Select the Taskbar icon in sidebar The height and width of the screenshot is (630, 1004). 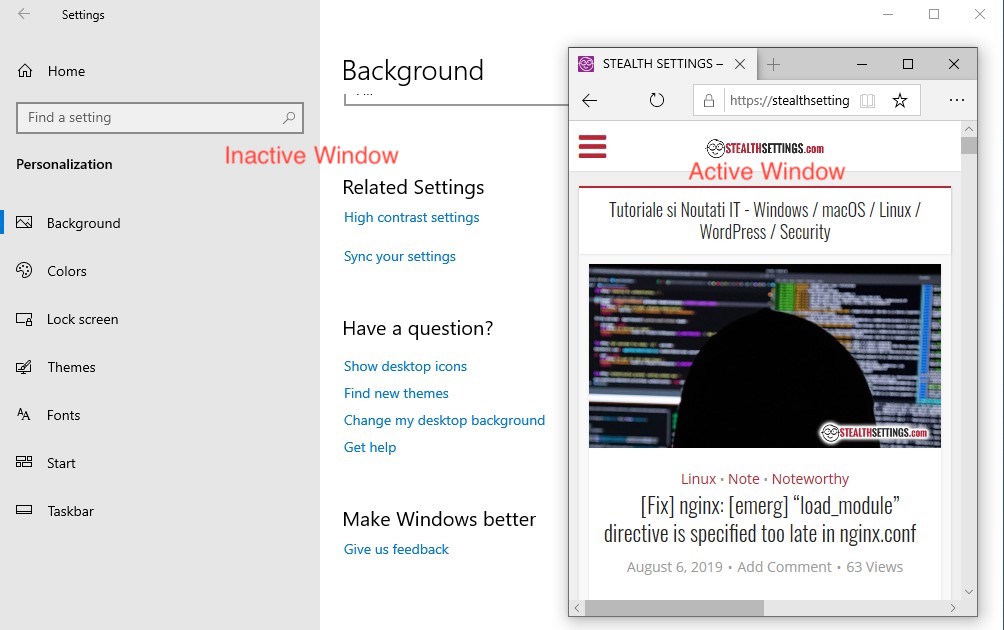click(x=24, y=510)
